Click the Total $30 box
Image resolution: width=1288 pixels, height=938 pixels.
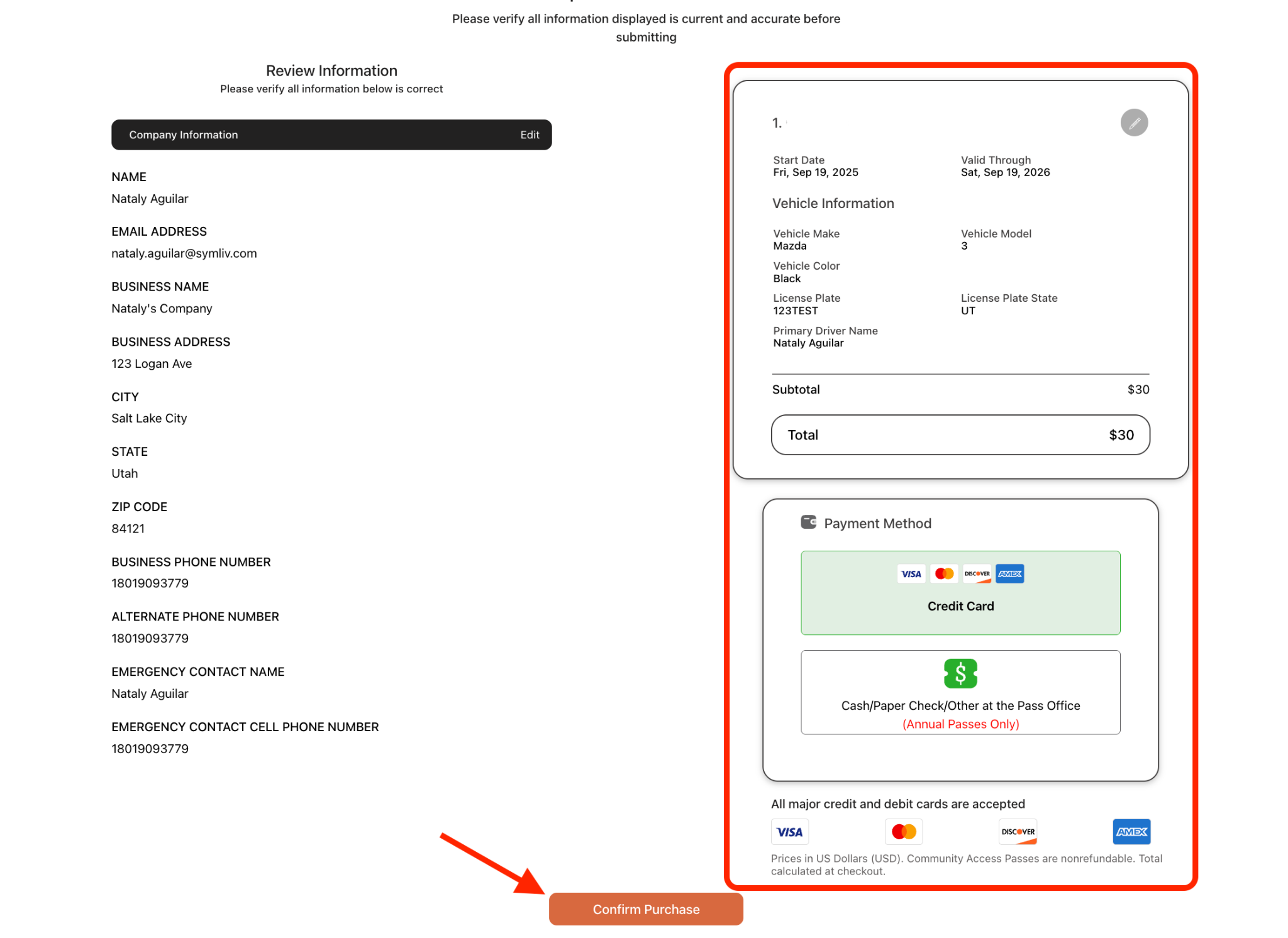960,434
